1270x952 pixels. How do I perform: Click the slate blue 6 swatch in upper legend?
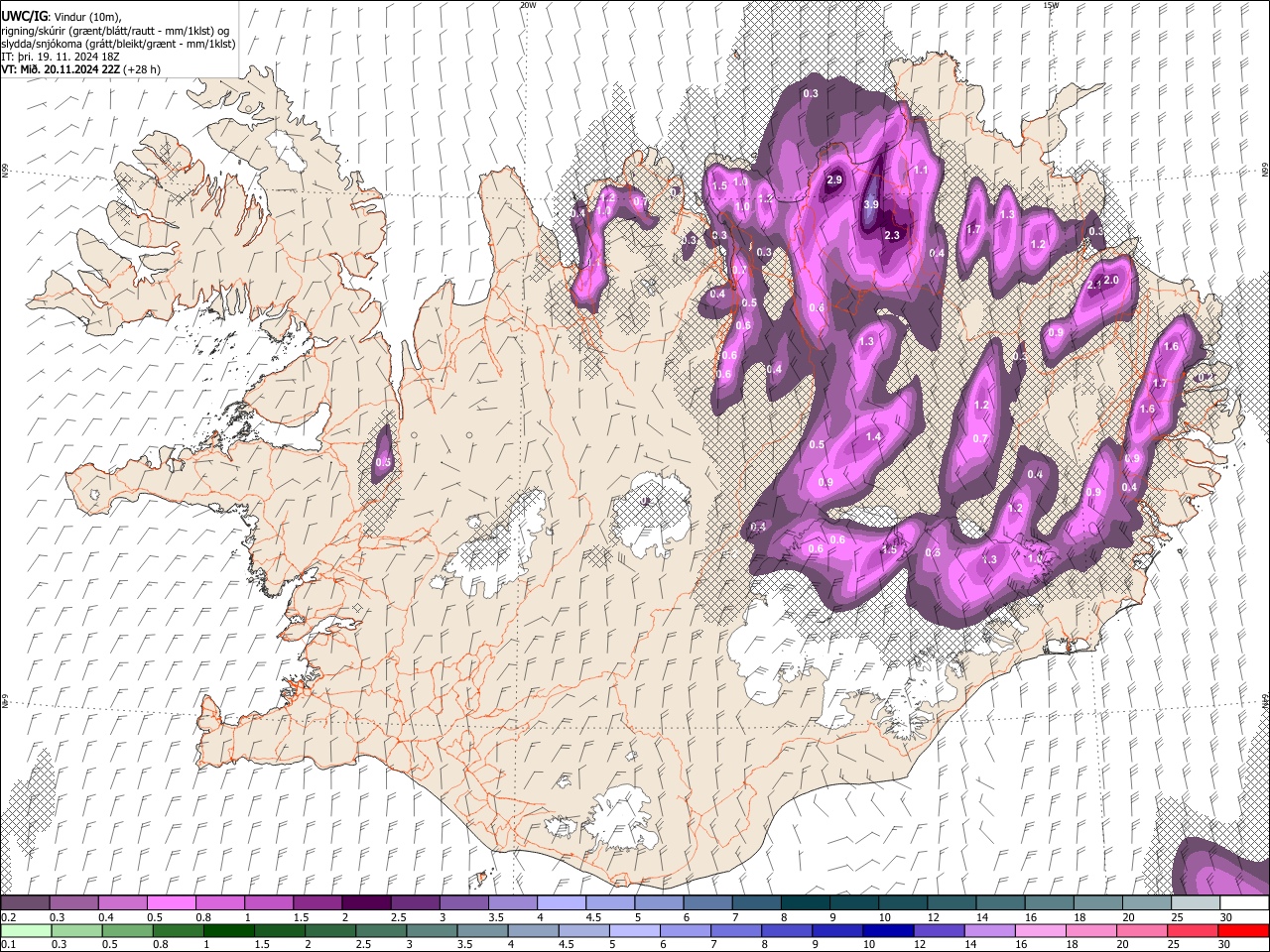coord(707,902)
